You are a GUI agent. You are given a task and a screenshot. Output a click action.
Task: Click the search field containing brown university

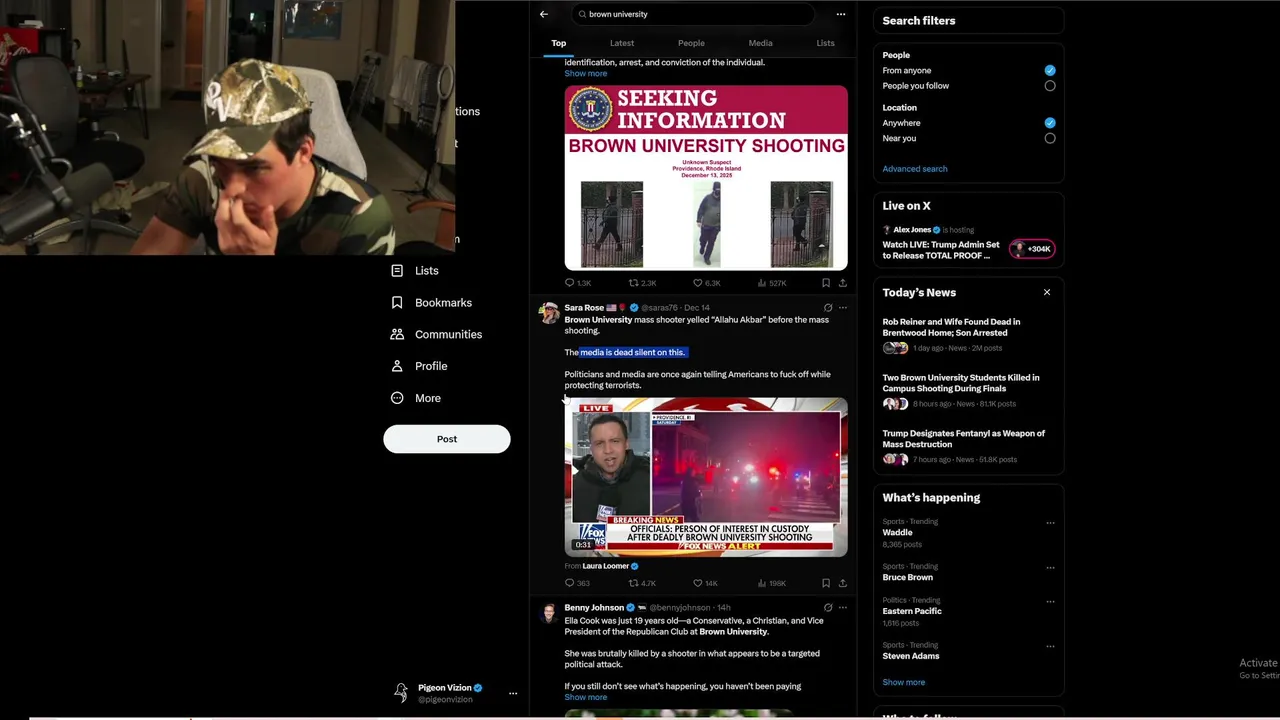[692, 14]
